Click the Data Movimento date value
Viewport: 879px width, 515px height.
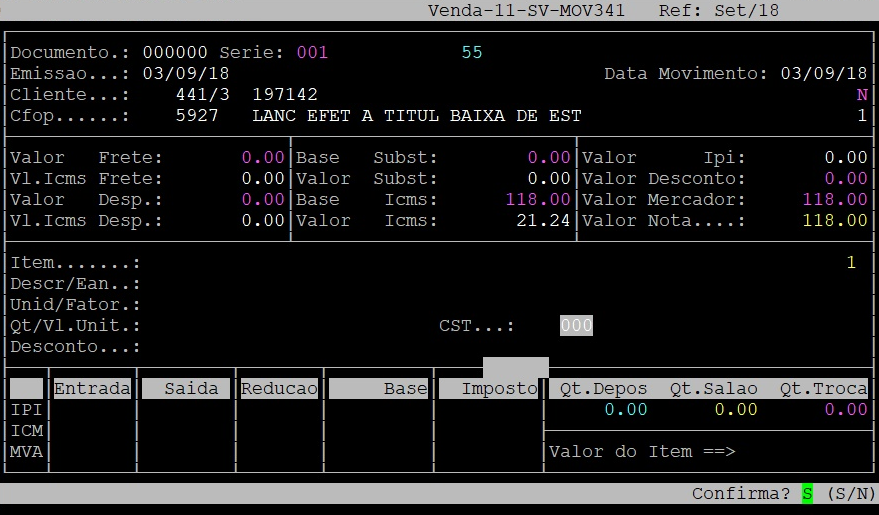coord(824,74)
